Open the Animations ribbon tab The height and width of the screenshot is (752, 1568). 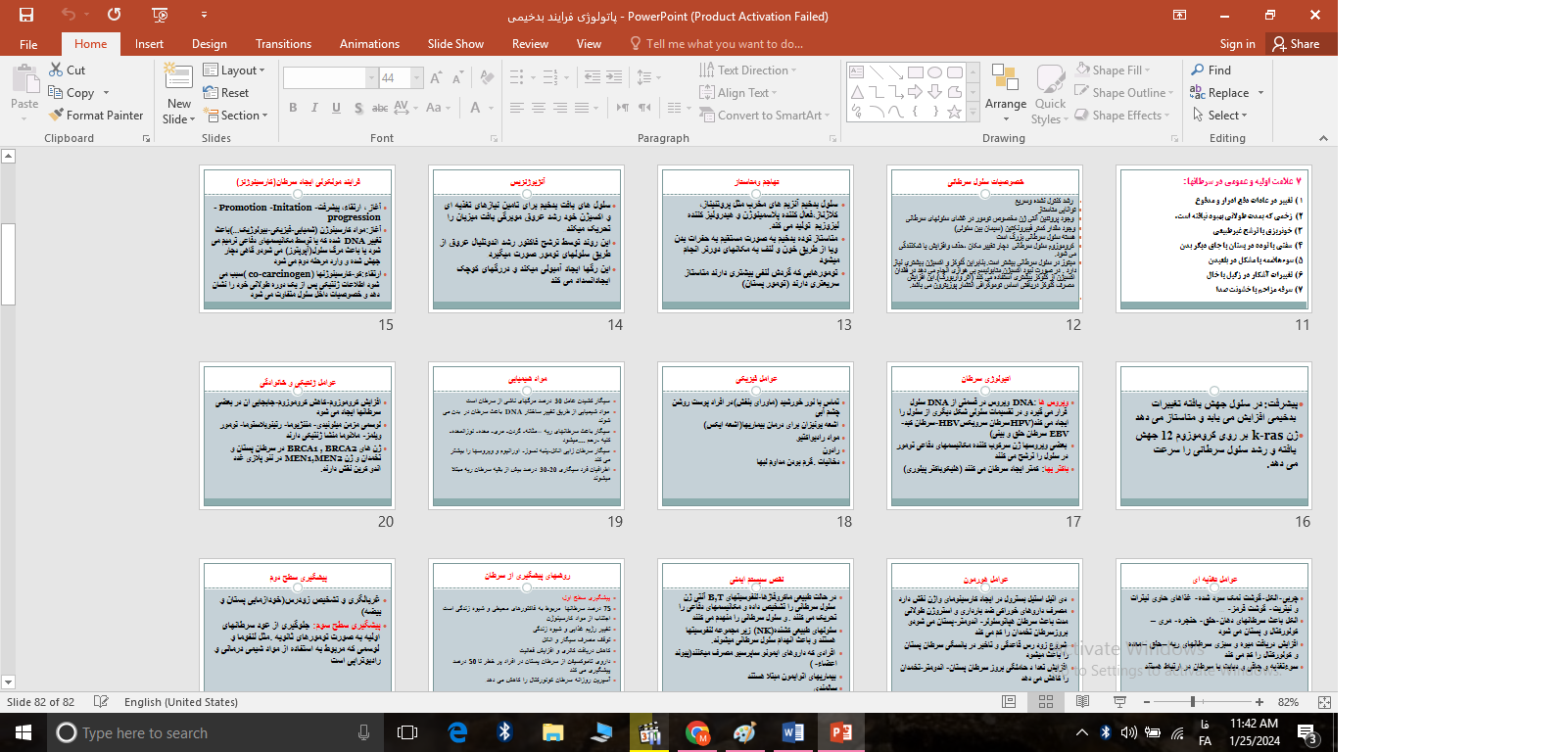click(x=369, y=44)
